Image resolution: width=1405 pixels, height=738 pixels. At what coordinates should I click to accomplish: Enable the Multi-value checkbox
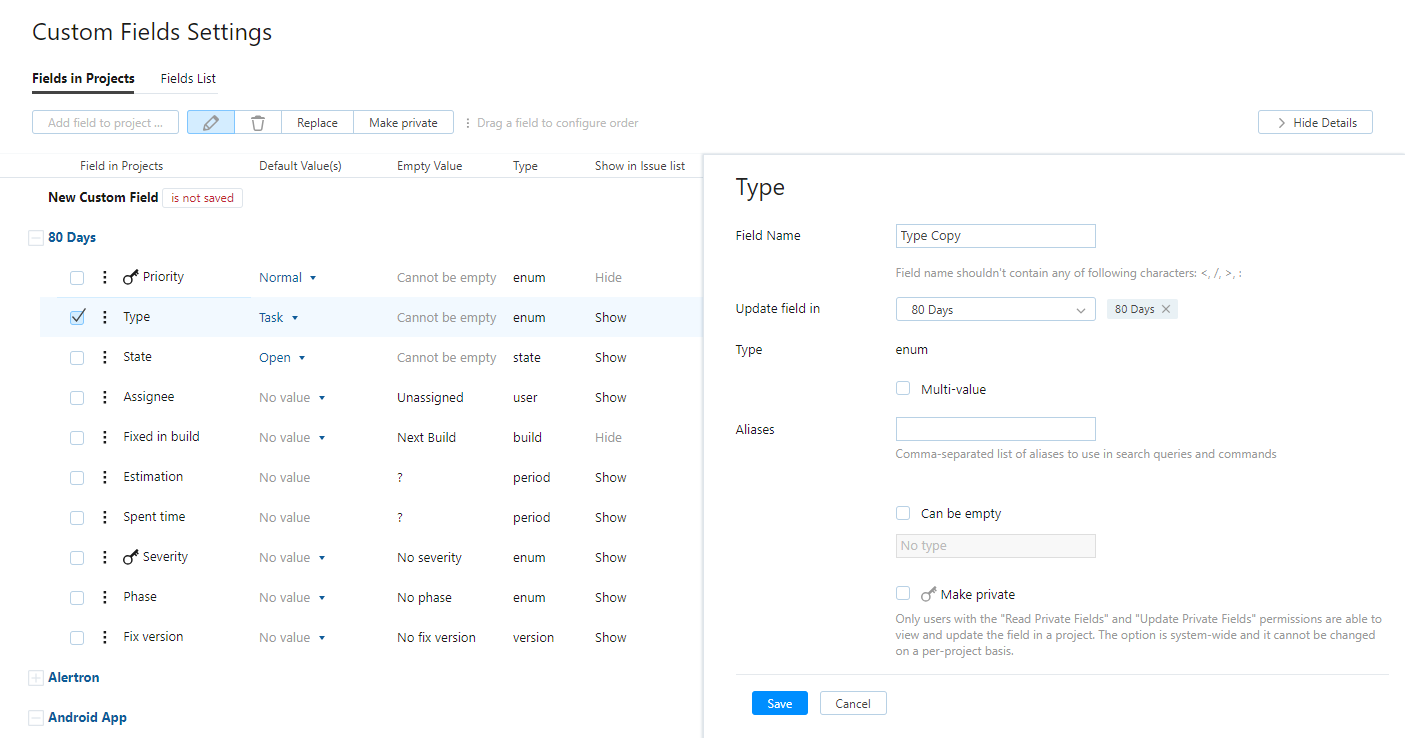coord(903,389)
